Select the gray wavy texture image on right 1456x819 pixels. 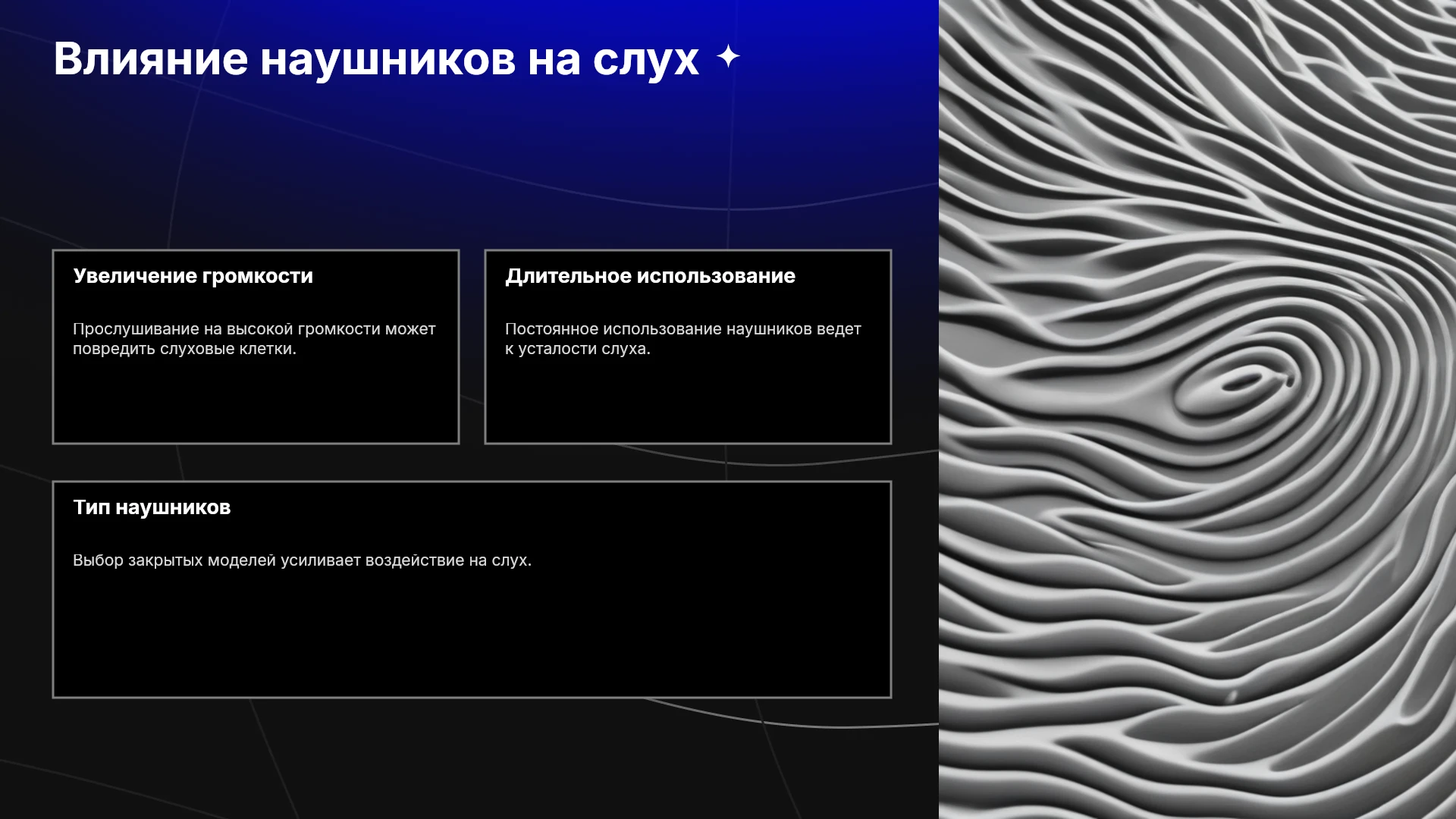(1197, 409)
